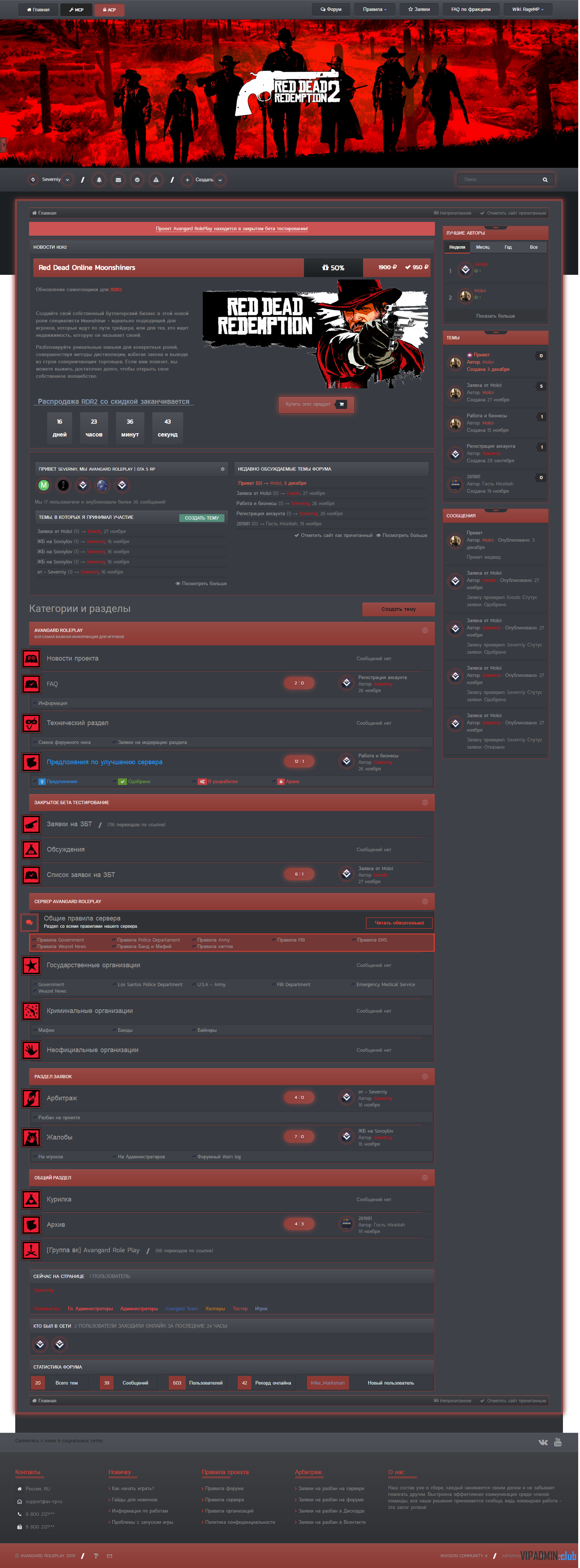Open the messages envelope icon

[118, 180]
